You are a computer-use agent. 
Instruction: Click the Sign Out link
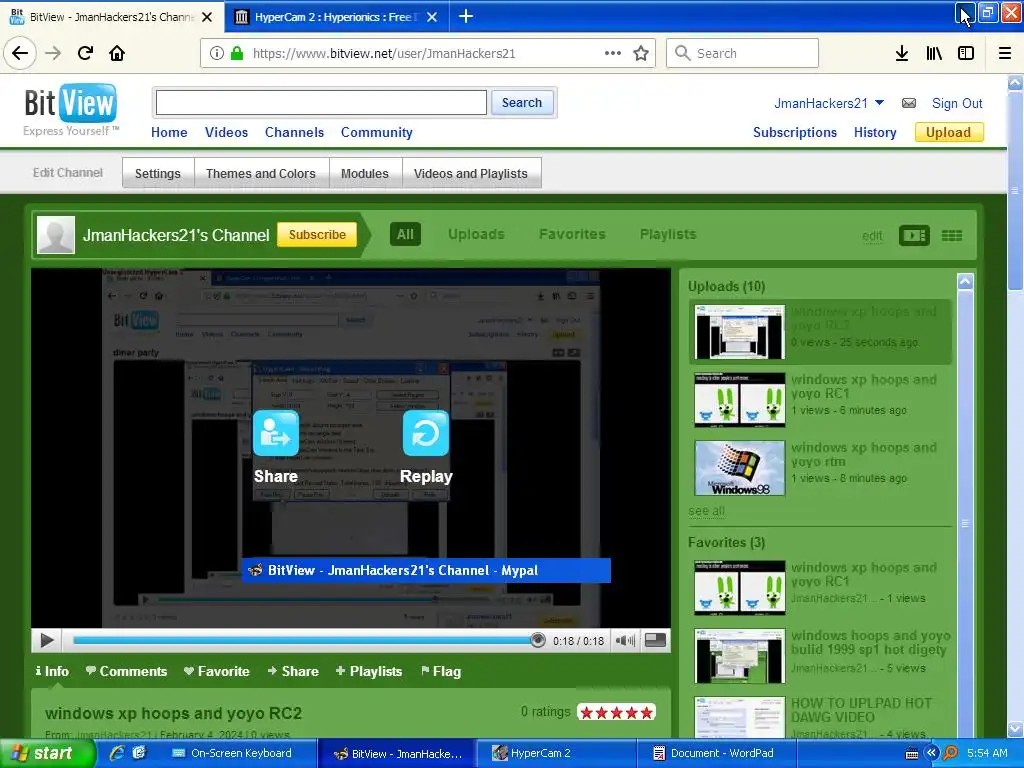(x=957, y=103)
